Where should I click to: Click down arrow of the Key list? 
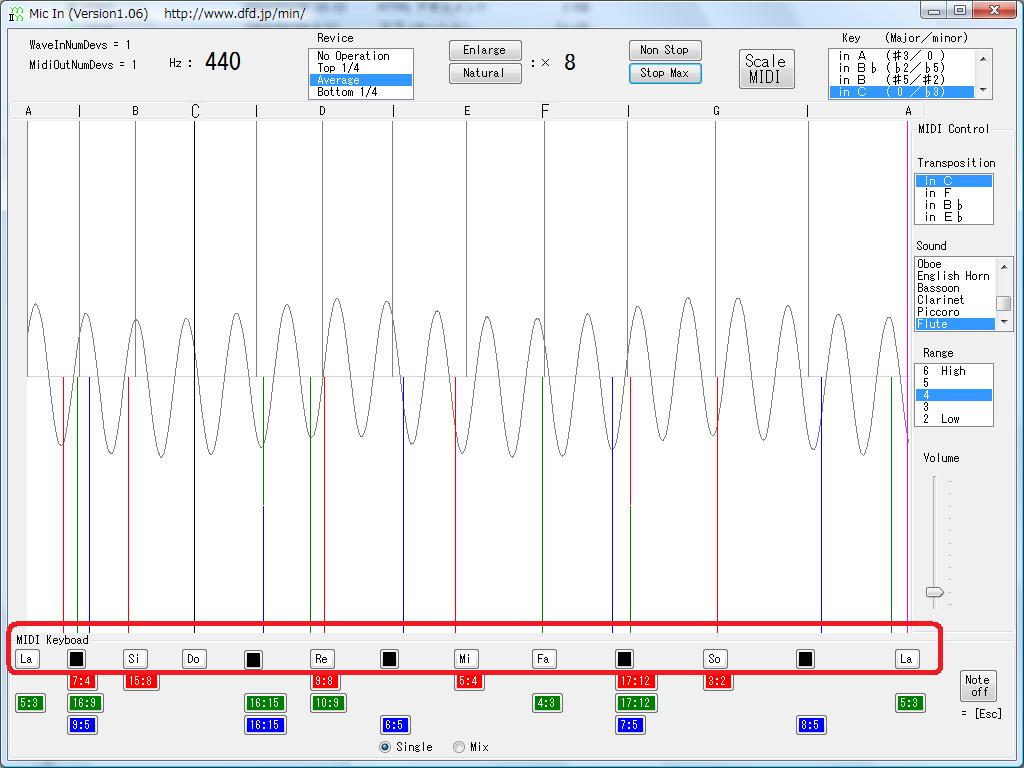984,91
